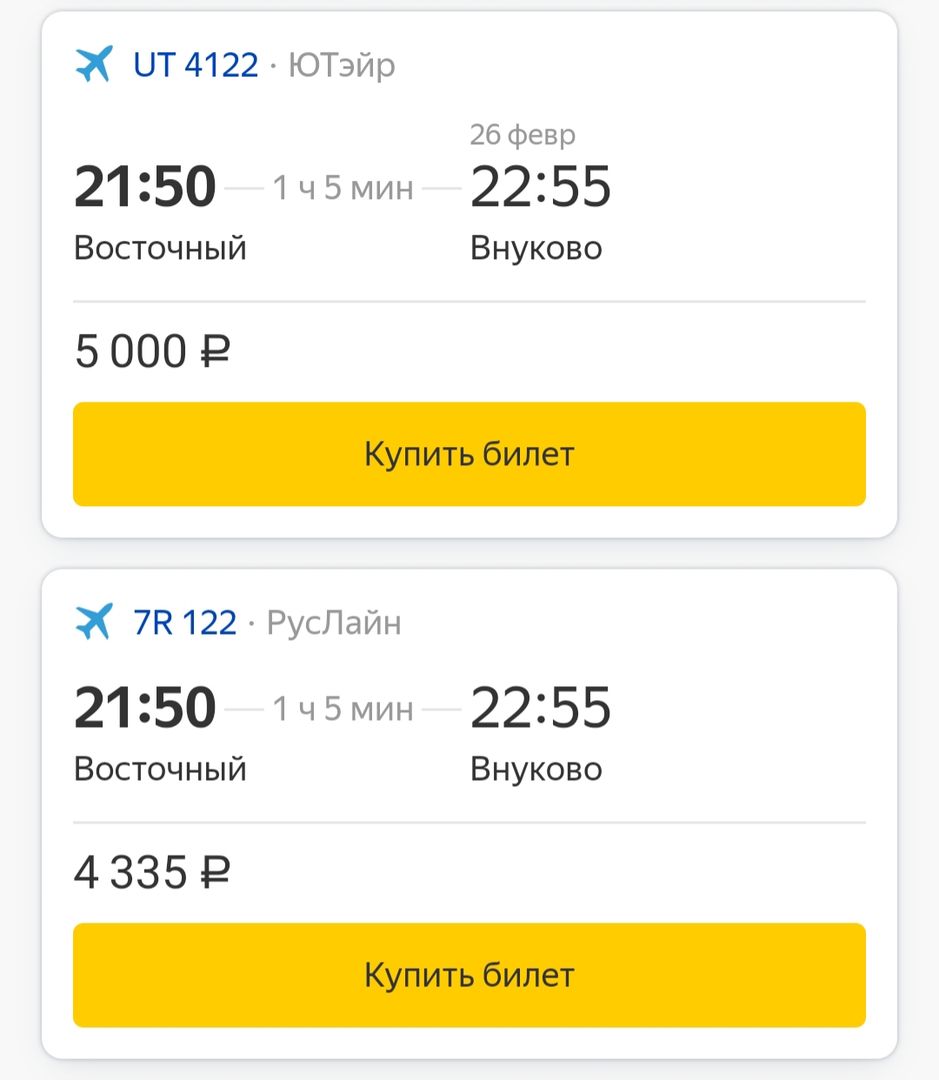939x1080 pixels.
Task: Click Восточный airport on the UT 4122 card
Action: click(160, 247)
